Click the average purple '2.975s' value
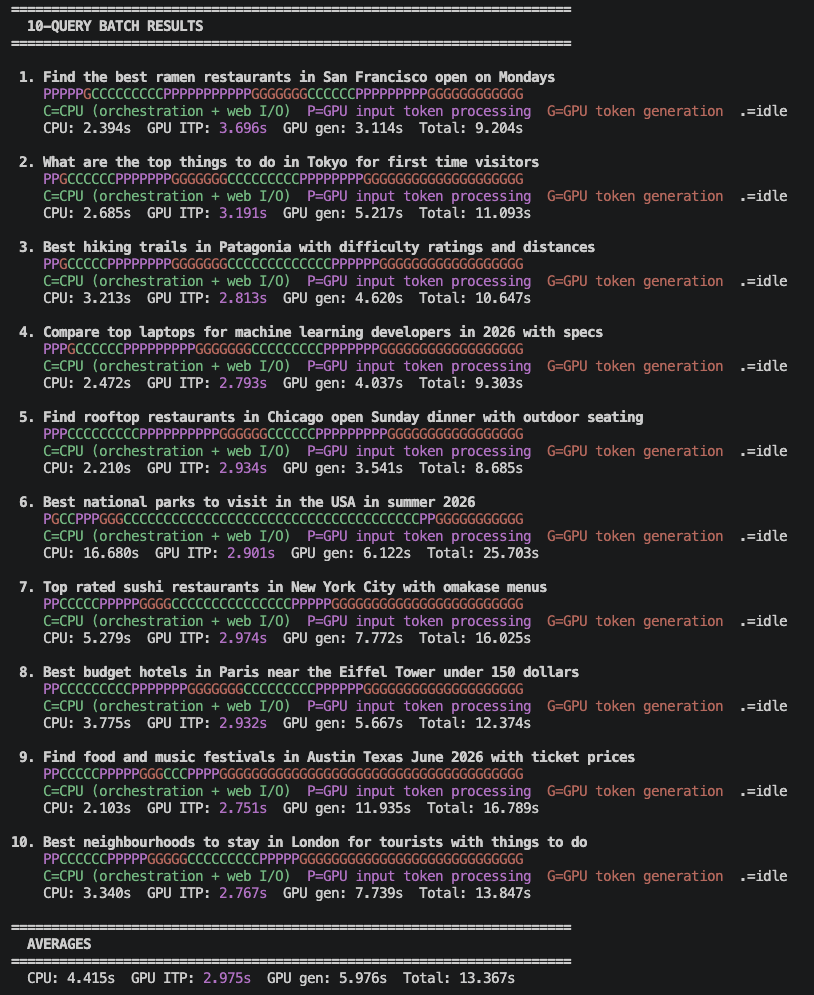 (x=227, y=979)
